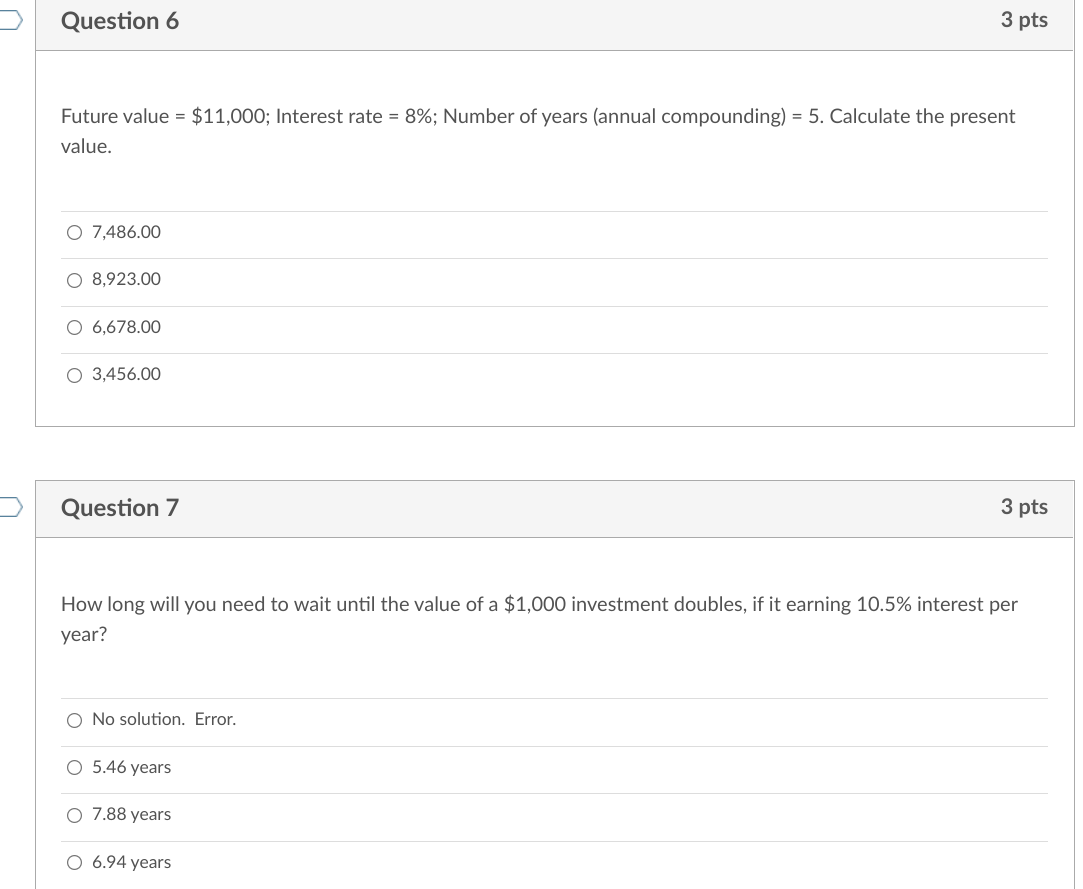Viewport: 1083px width, 889px height.
Task: Select the 7,486.00 answer option
Action: pos(124,231)
